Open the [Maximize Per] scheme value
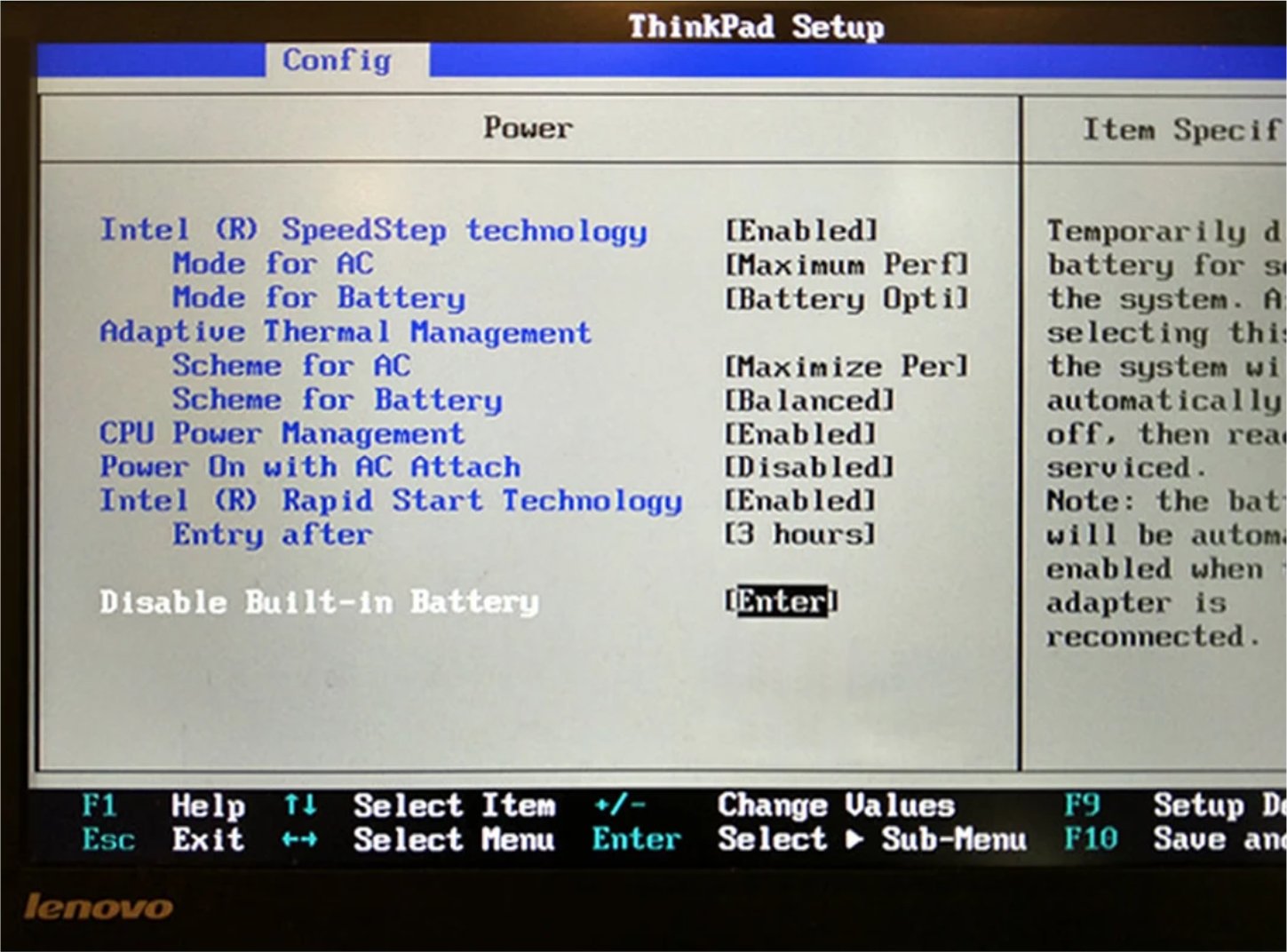Screen dimensions: 1287x952 (x=846, y=366)
